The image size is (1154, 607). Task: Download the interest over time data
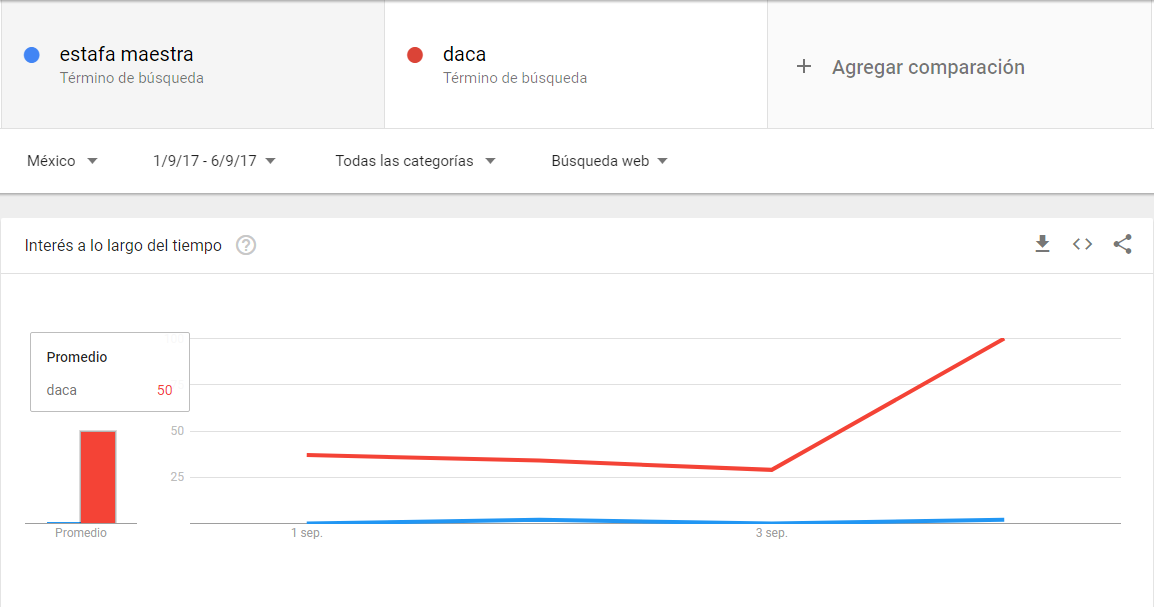(x=1042, y=244)
